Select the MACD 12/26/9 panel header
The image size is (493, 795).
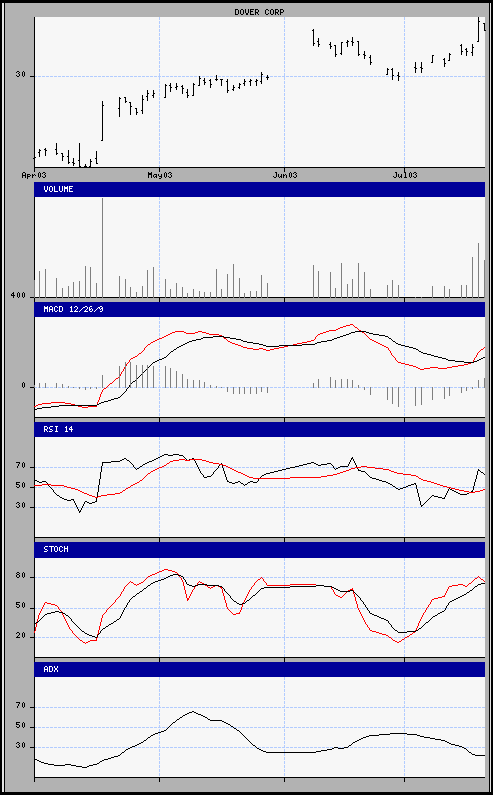point(260,309)
